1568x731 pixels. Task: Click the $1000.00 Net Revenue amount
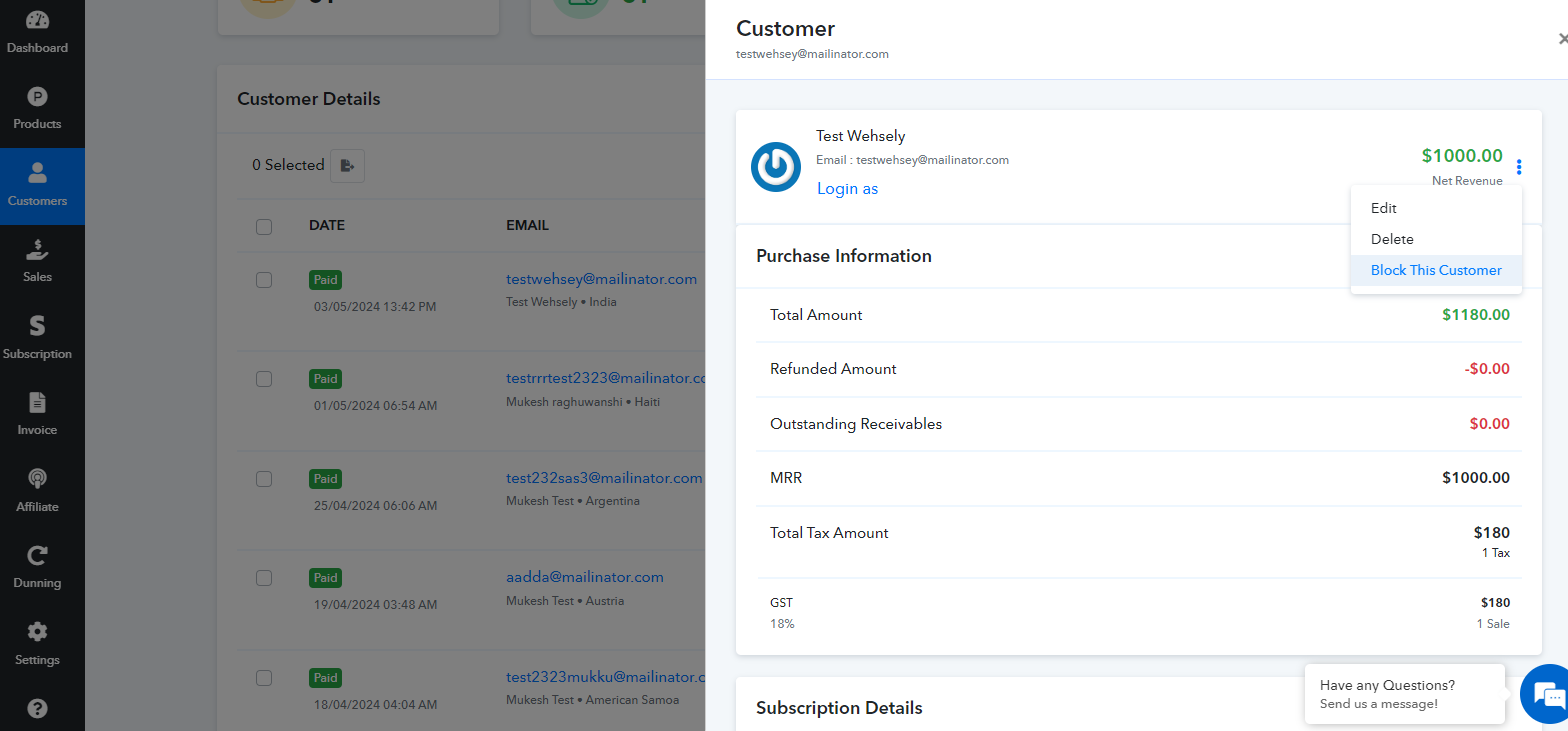tap(1462, 155)
